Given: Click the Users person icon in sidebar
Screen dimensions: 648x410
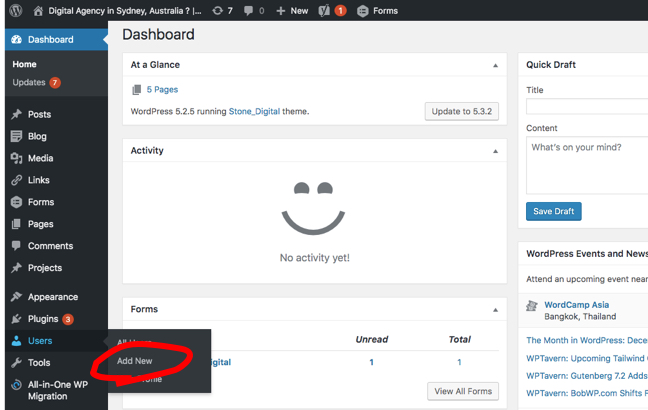Looking at the screenshot, I should pos(16,341).
